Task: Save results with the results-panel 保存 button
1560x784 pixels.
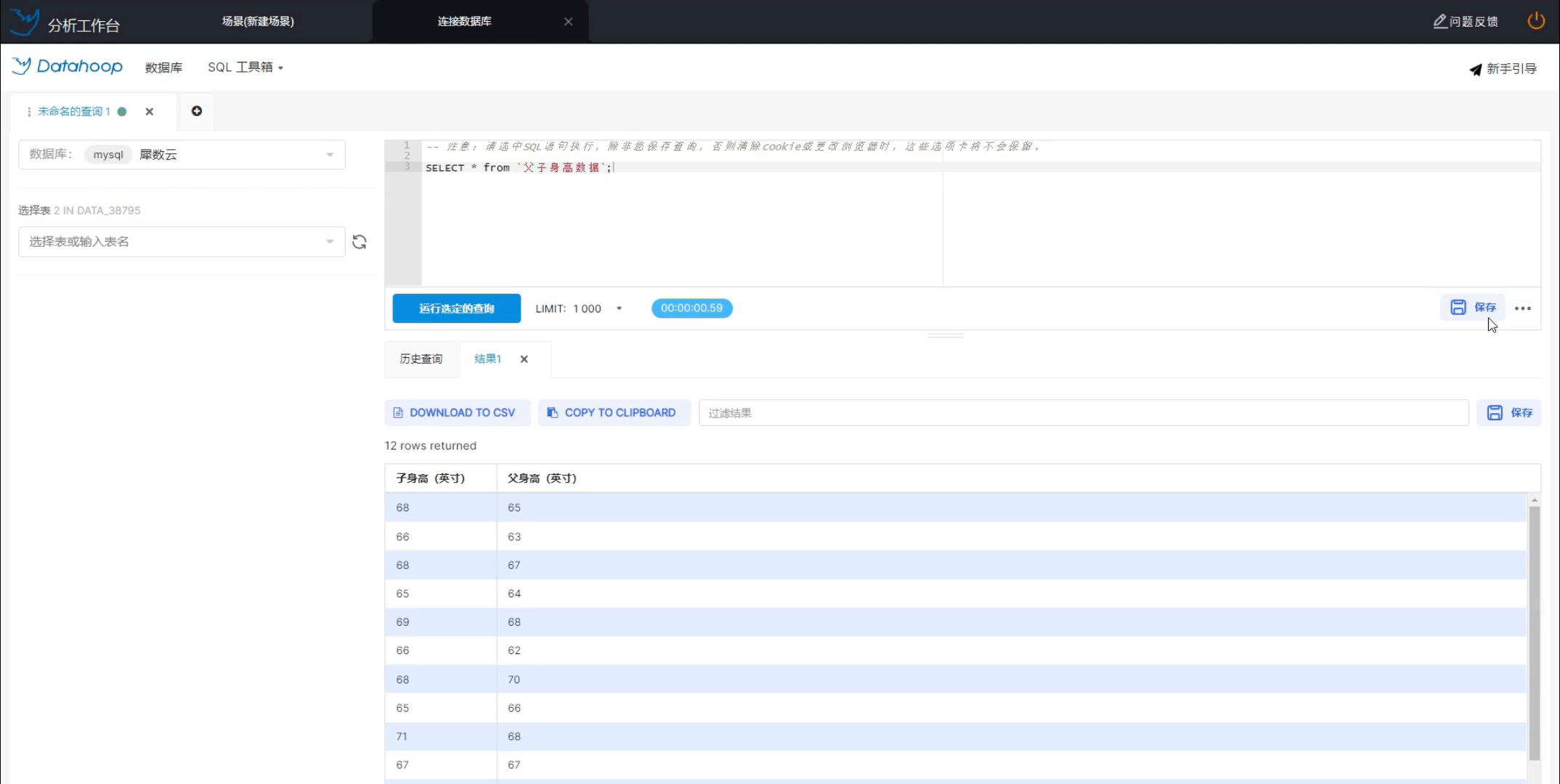Action: 1508,413
